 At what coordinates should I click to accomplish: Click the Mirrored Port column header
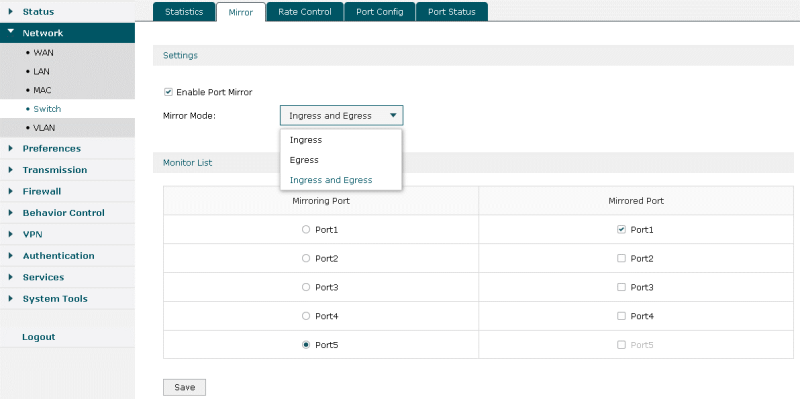click(x=636, y=201)
